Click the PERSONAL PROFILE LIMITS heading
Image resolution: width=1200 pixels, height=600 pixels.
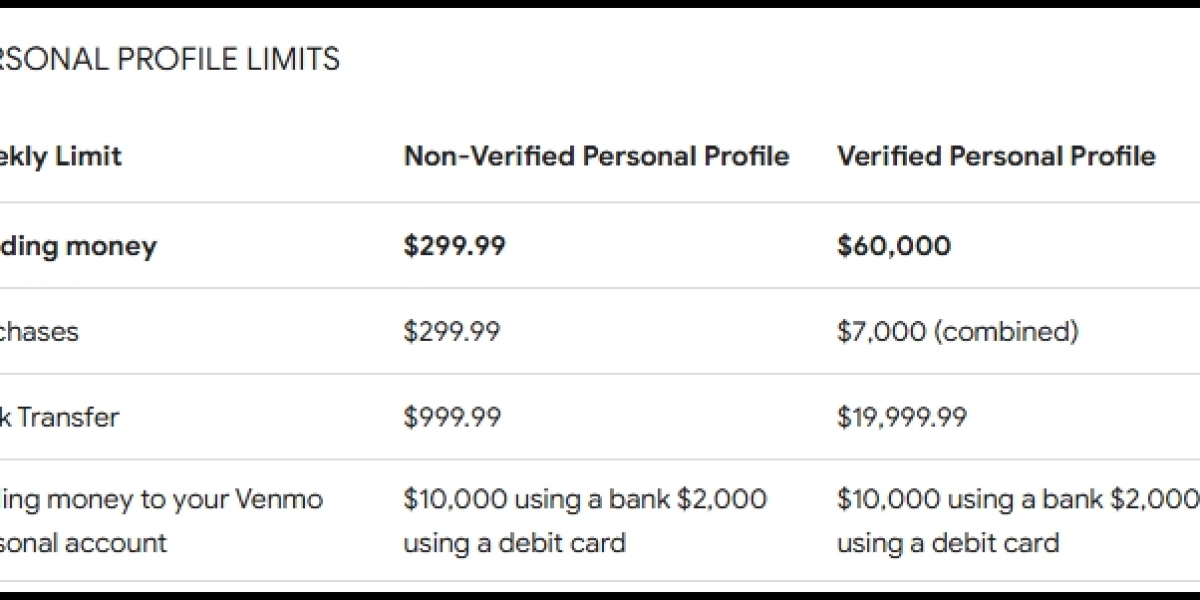(x=170, y=59)
